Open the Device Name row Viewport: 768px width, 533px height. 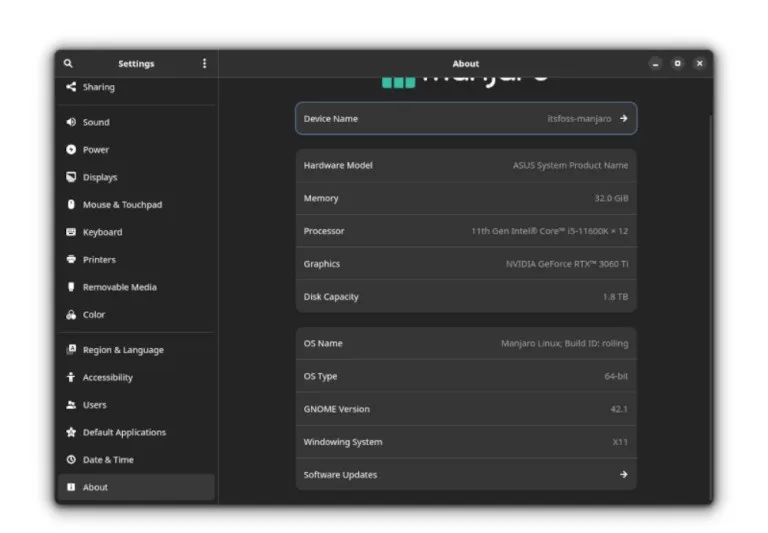pyautogui.click(x=466, y=119)
